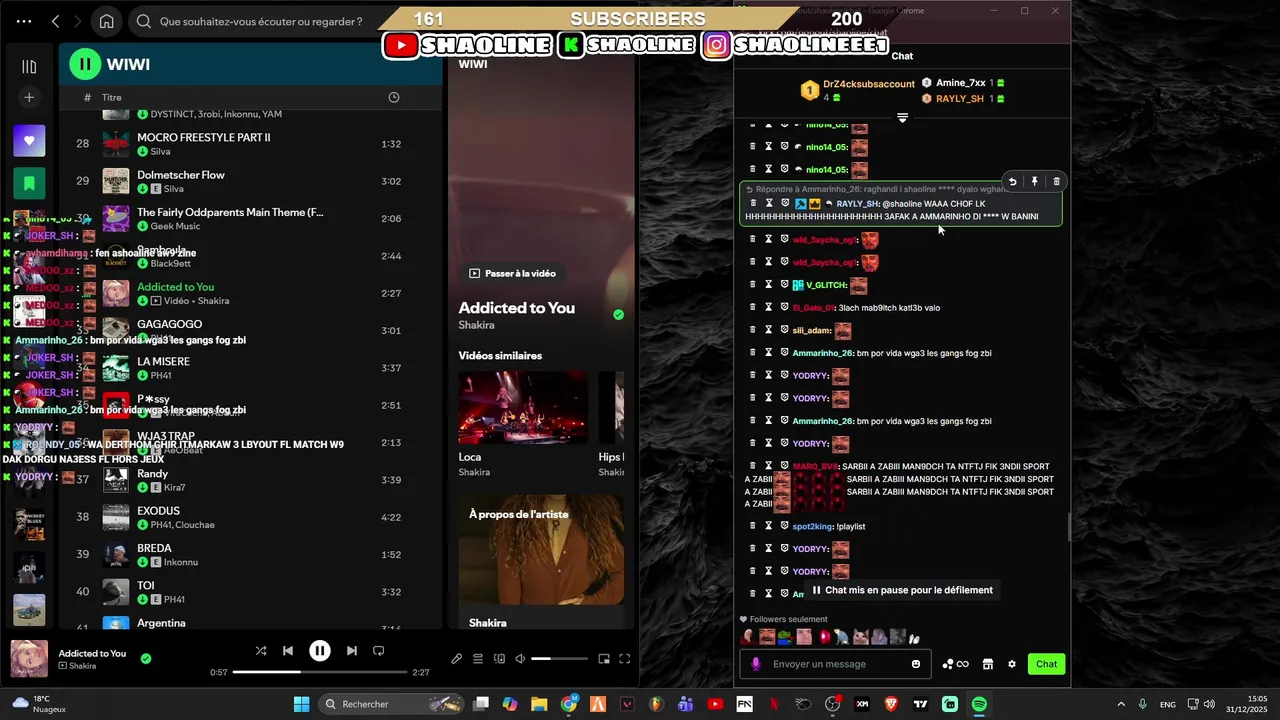Open Spotify three-dots menu

[24, 21]
